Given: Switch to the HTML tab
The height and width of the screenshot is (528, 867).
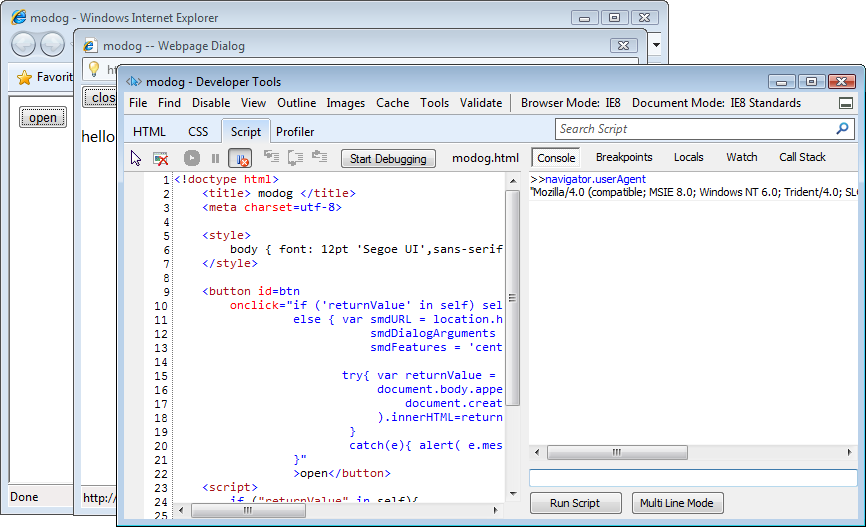Looking at the screenshot, I should tap(149, 132).
